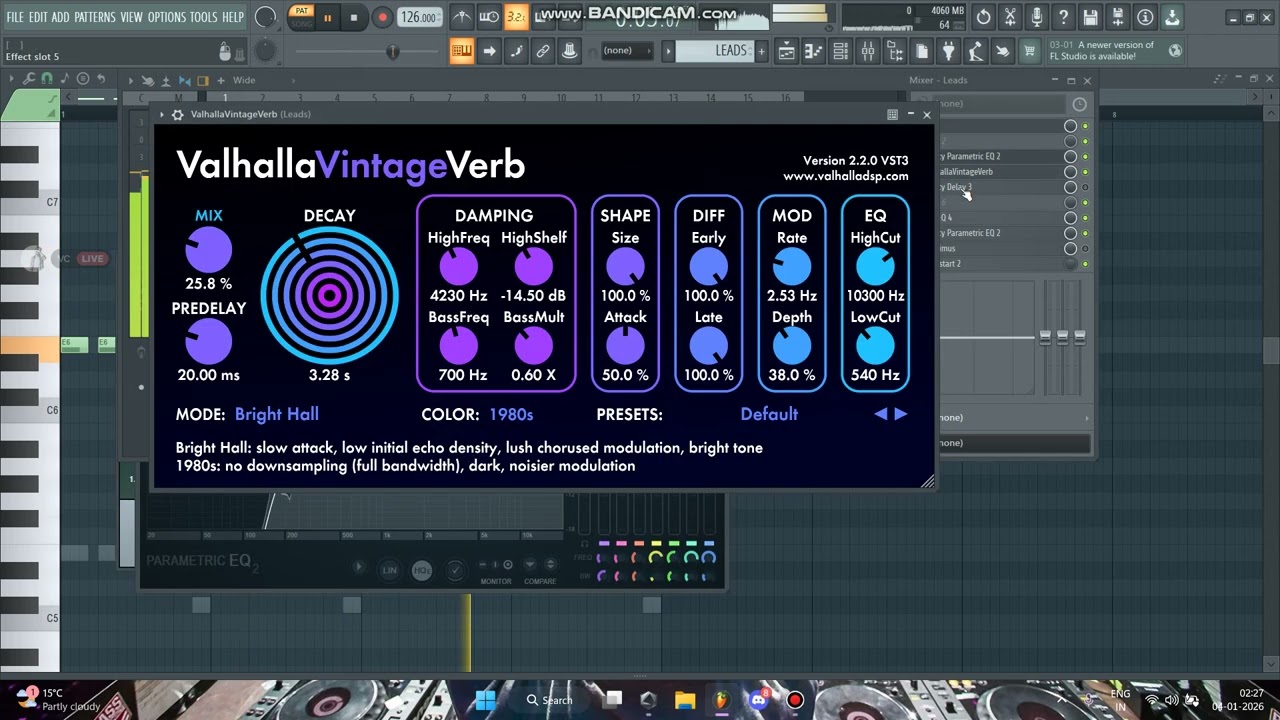Image resolution: width=1280 pixels, height=720 pixels.
Task: Click the 126.000 tempo field
Action: (x=419, y=17)
